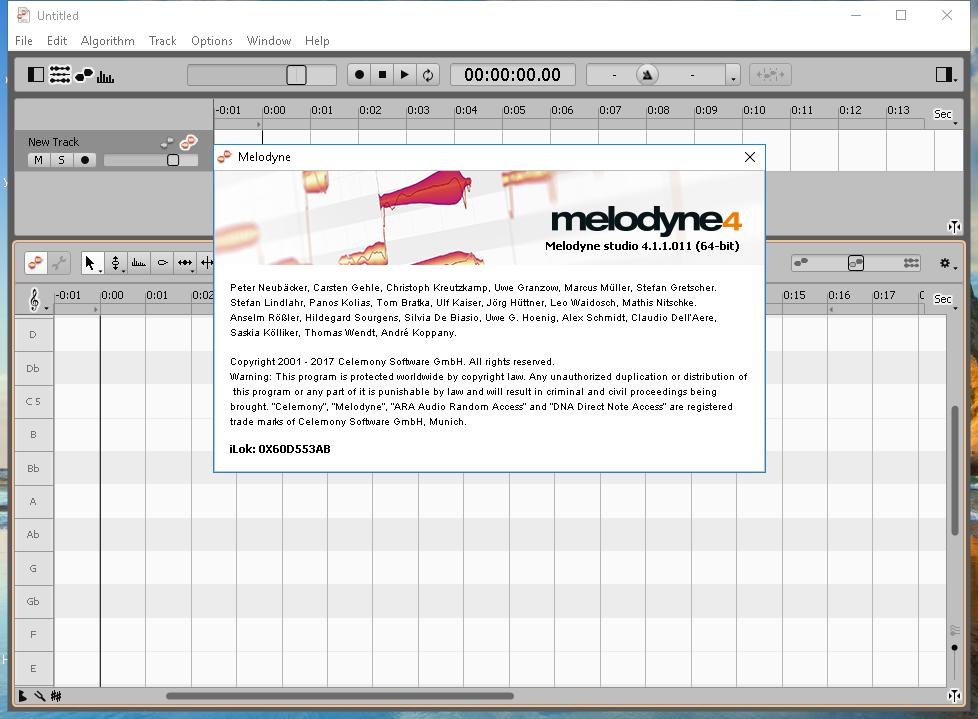Open the File menu
The height and width of the screenshot is (719, 978).
pos(24,41)
